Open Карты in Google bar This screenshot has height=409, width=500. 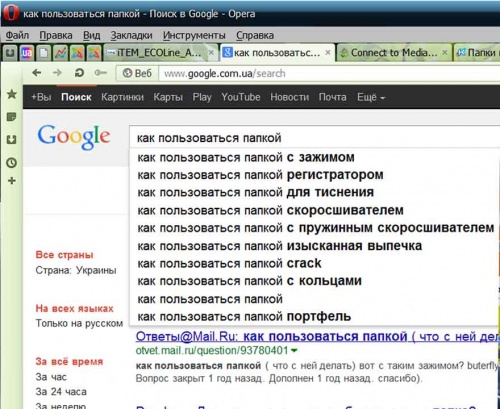(x=168, y=97)
